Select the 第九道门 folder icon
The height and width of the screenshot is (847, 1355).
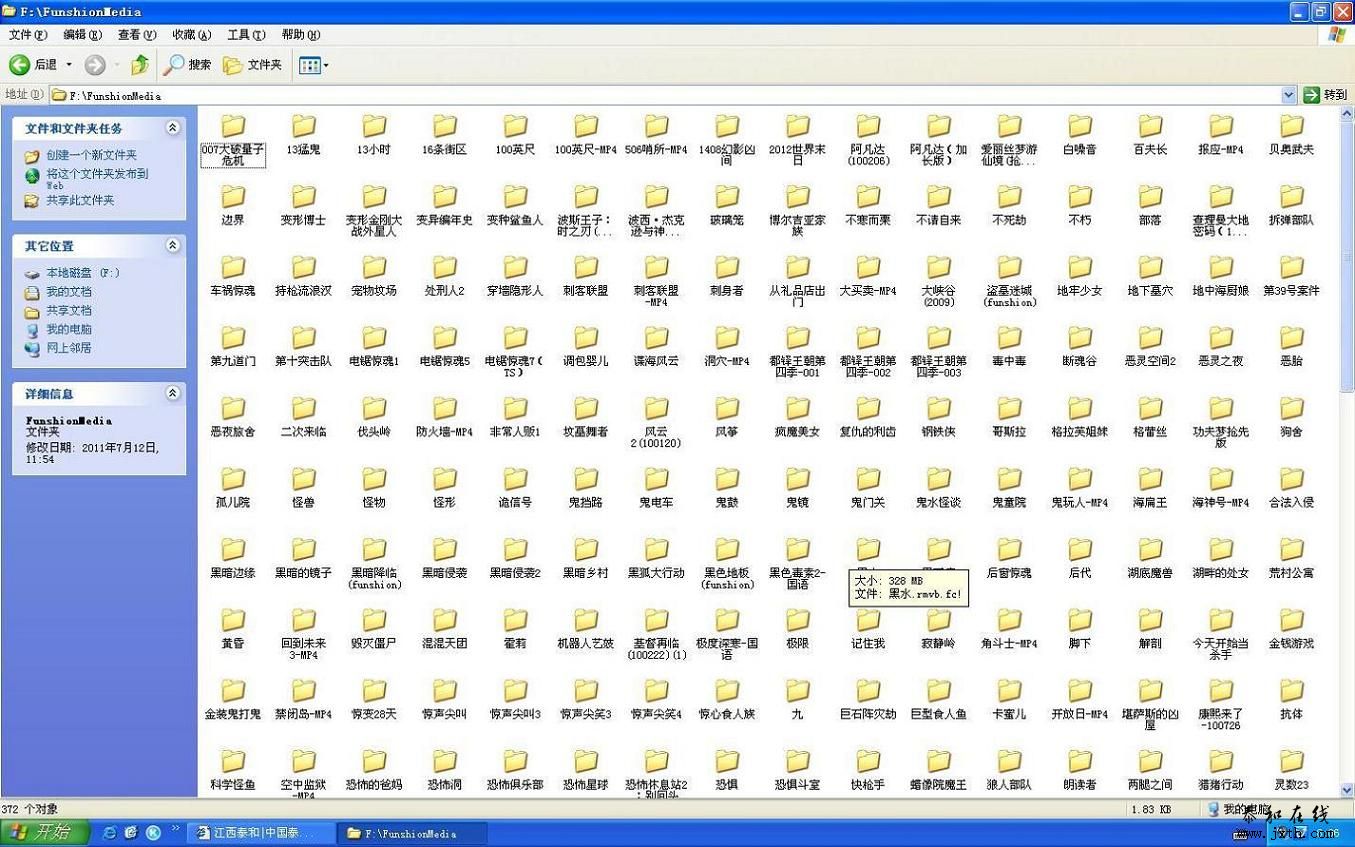click(233, 337)
